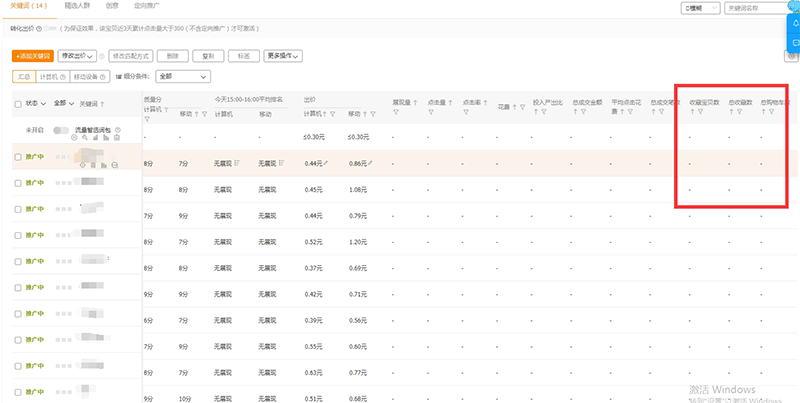The width and height of the screenshot is (800, 403).
Task: Click pencil edit icon beside 0.44元 bid
Action: pos(325,162)
